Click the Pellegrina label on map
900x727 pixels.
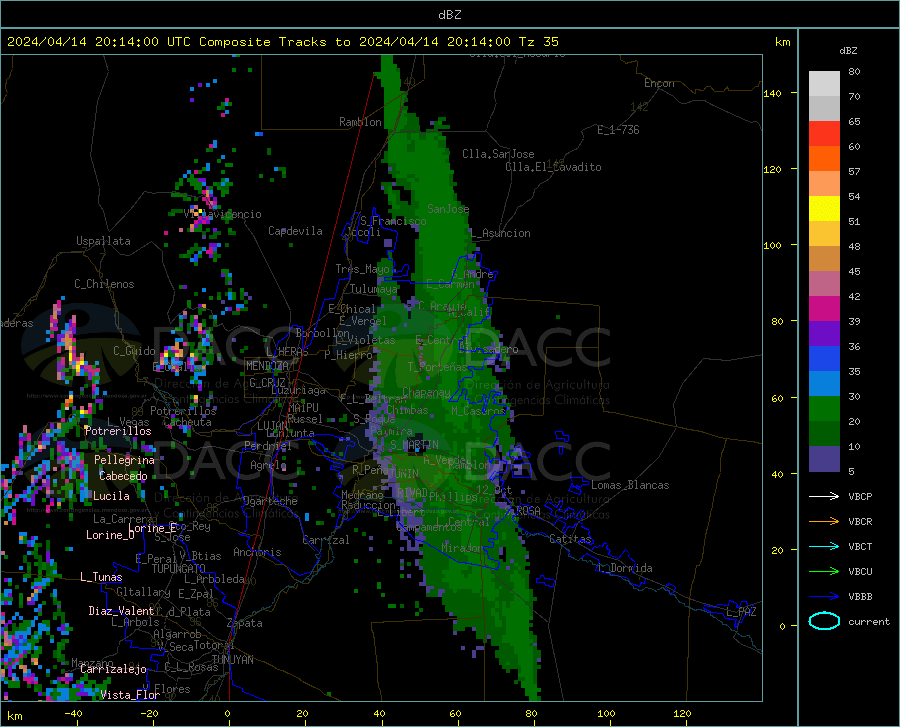click(125, 460)
